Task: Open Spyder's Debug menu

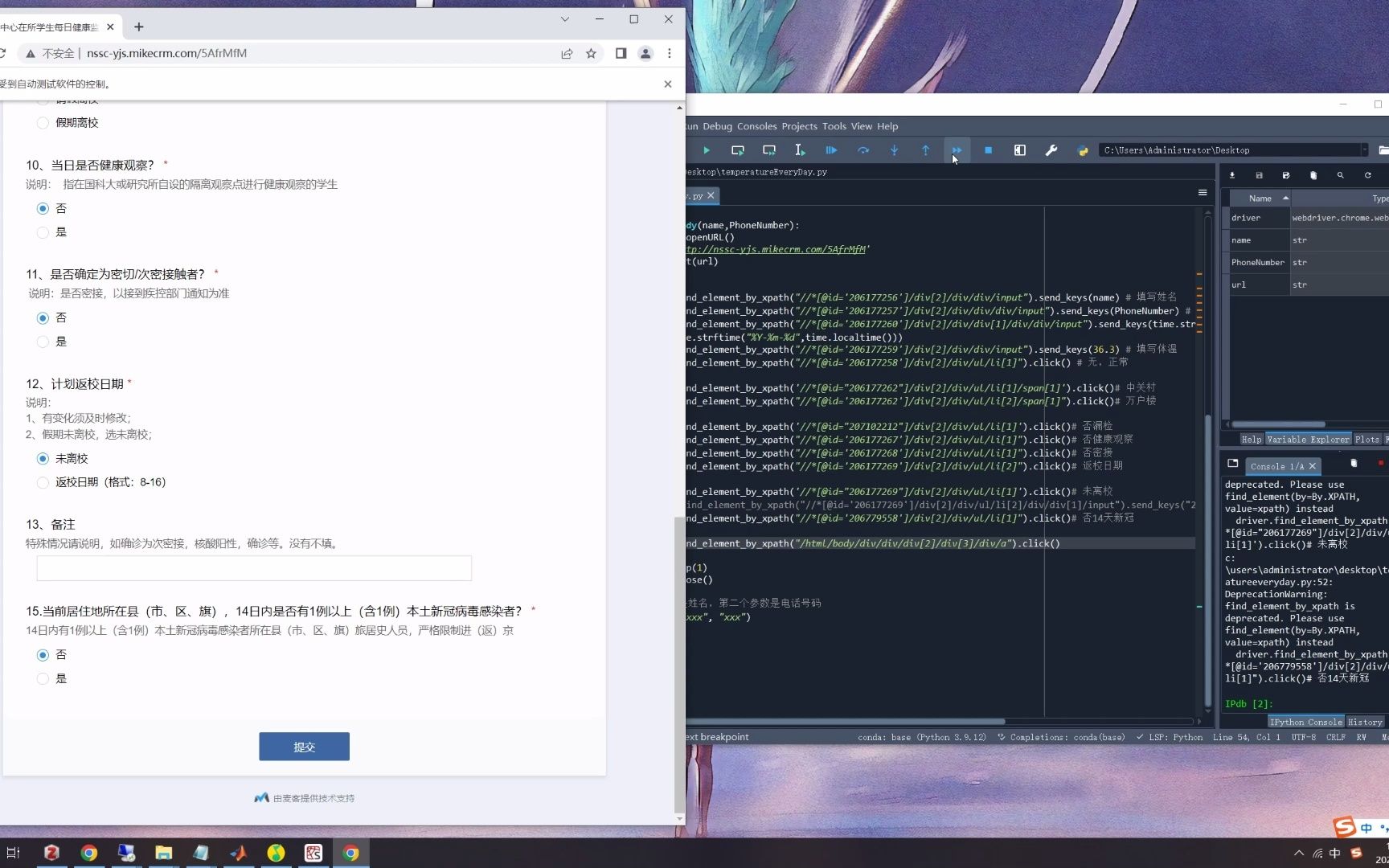Action: pos(717,126)
